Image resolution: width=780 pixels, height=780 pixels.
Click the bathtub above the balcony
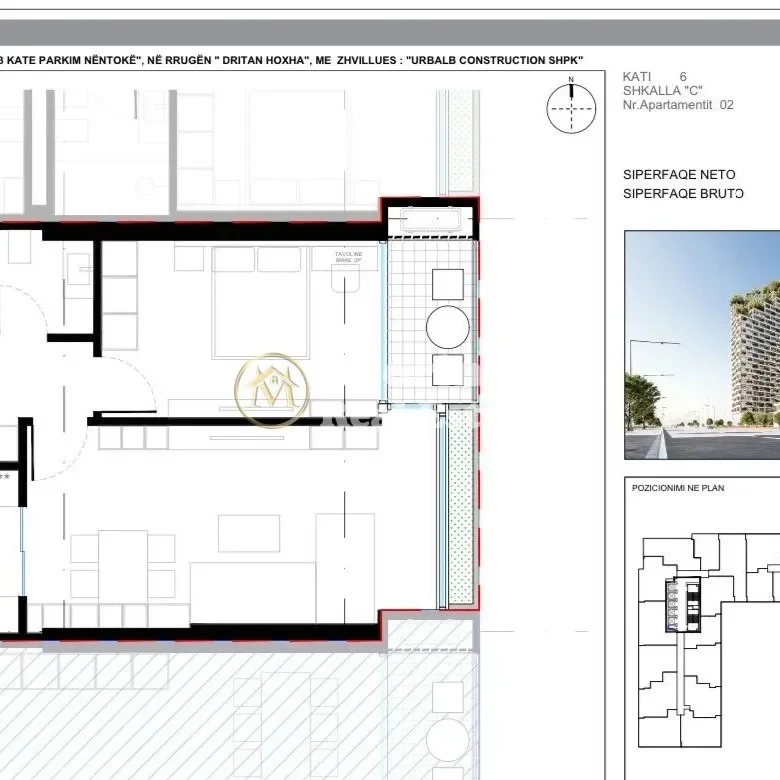click(x=431, y=221)
